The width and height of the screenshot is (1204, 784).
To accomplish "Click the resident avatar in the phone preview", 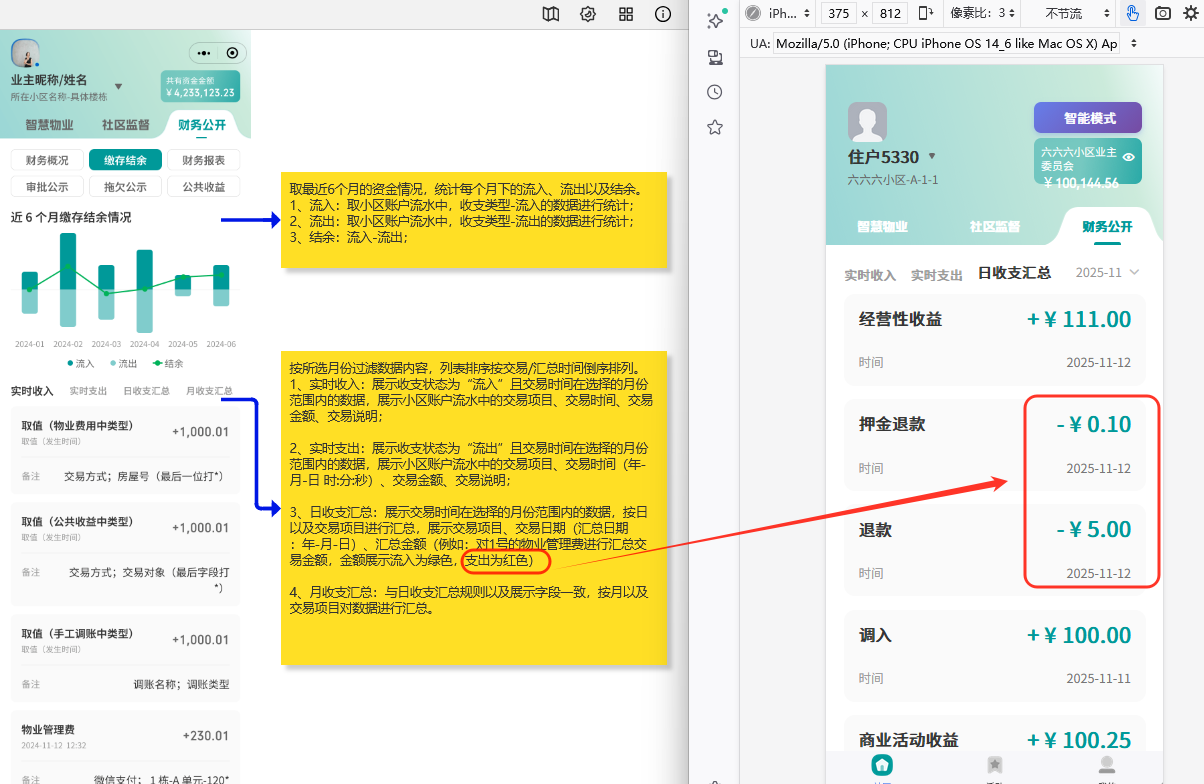I will pyautogui.click(x=867, y=122).
